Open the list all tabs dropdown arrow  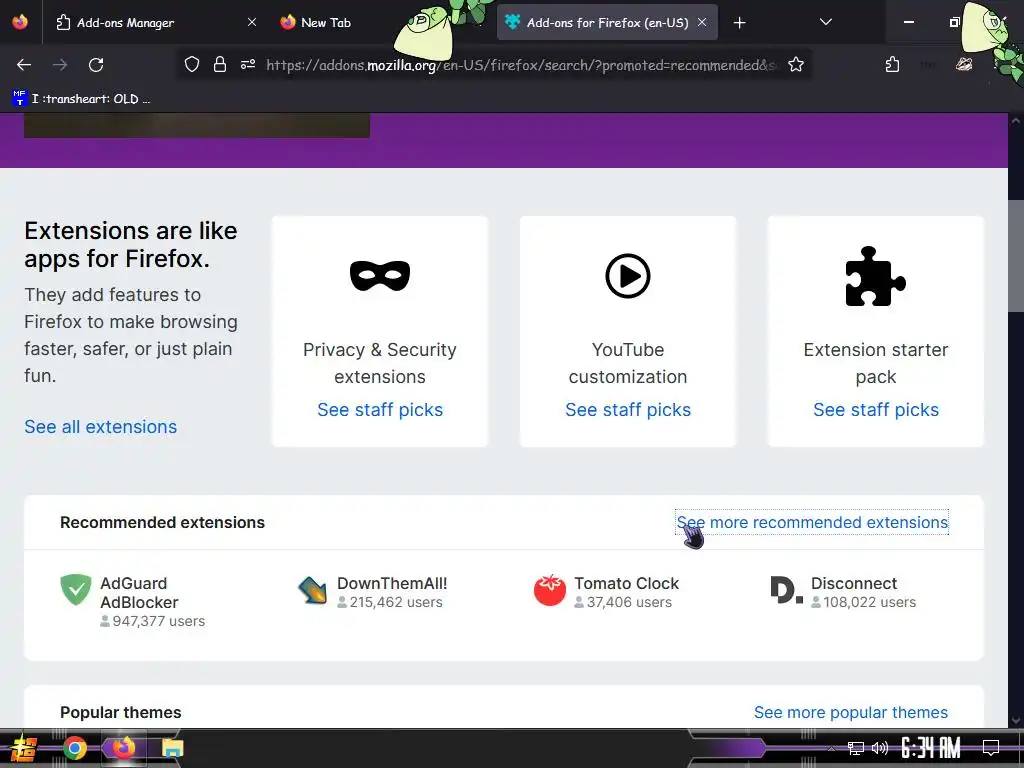tap(825, 22)
